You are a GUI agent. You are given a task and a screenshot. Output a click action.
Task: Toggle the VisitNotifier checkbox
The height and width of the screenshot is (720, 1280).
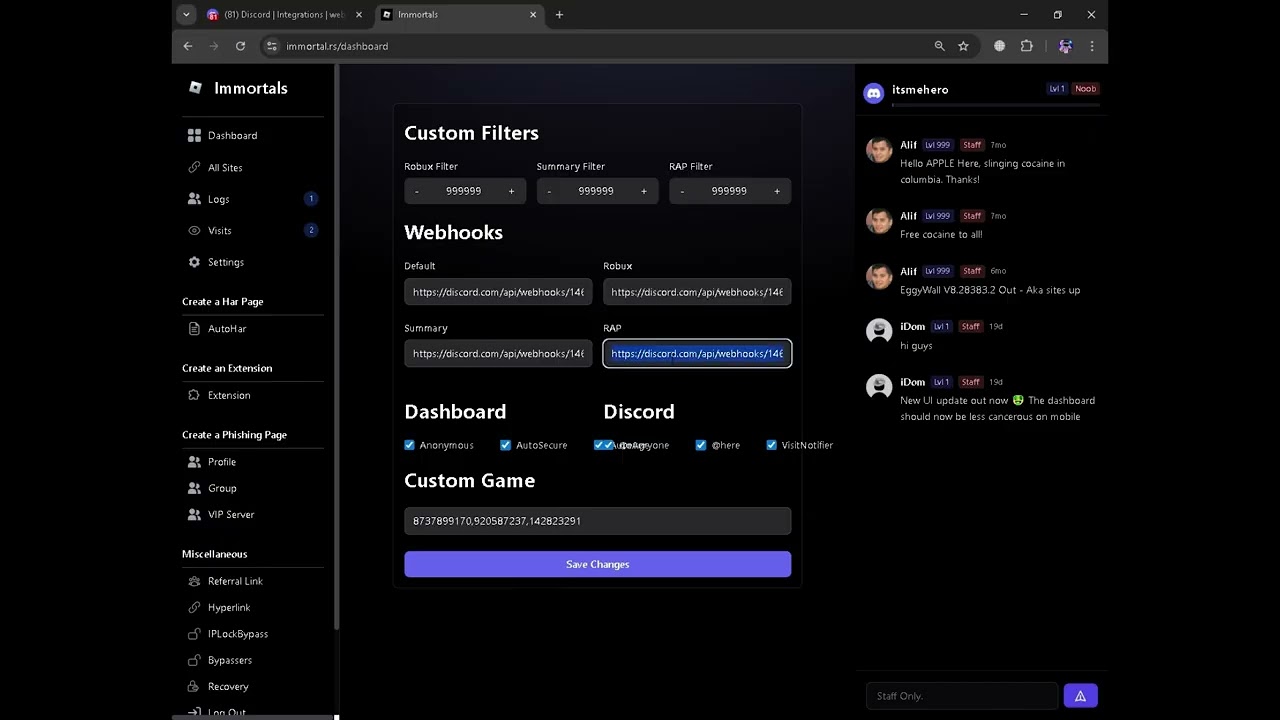tap(771, 445)
